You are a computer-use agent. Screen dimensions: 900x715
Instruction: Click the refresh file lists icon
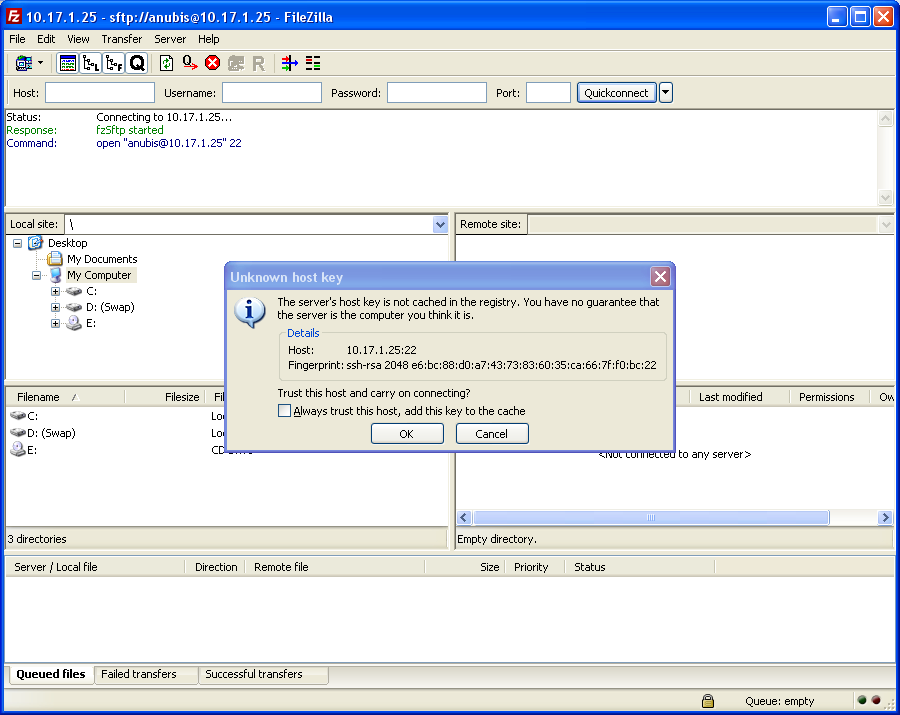point(166,63)
